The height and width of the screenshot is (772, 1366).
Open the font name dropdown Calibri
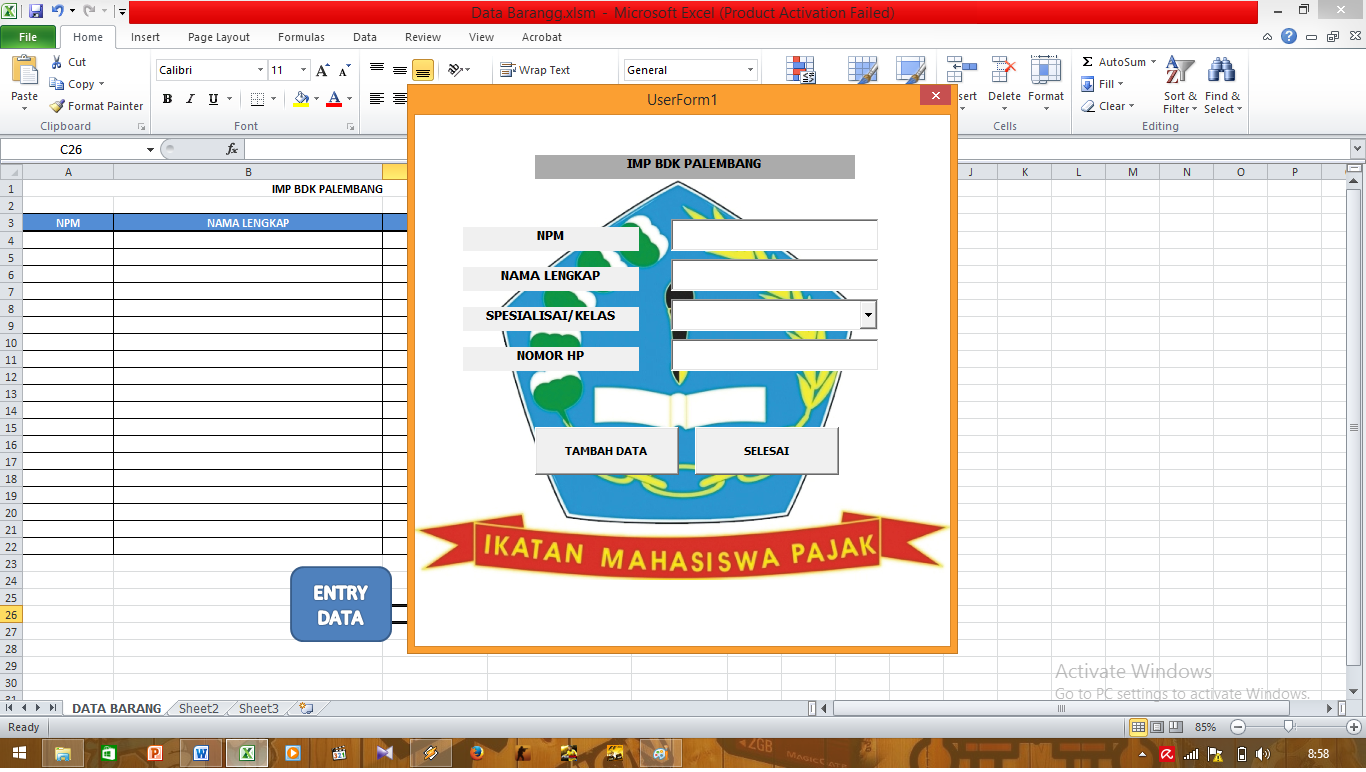point(260,70)
